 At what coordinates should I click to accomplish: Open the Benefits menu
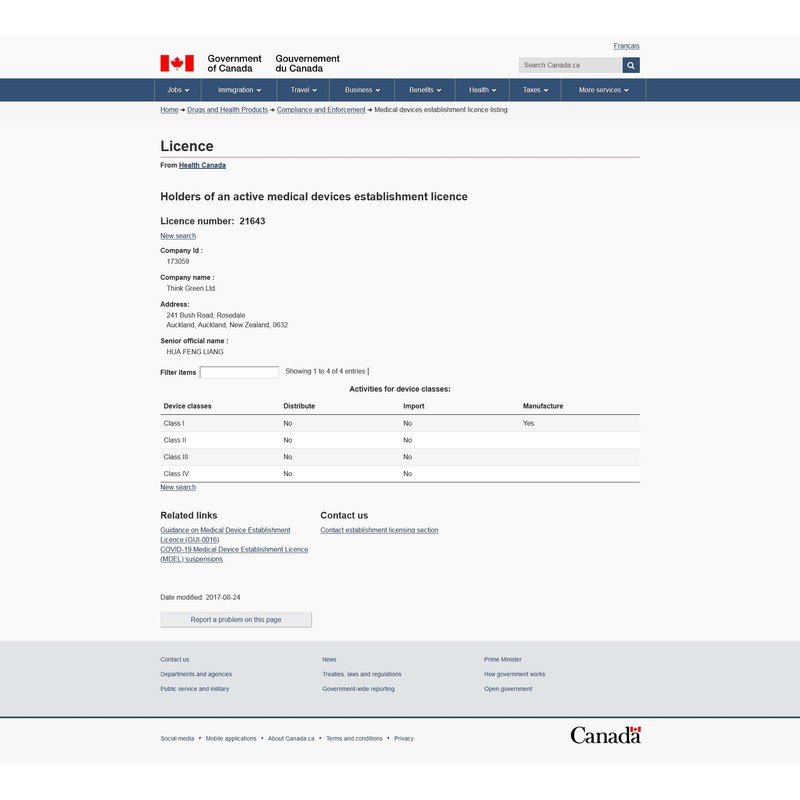coord(425,90)
